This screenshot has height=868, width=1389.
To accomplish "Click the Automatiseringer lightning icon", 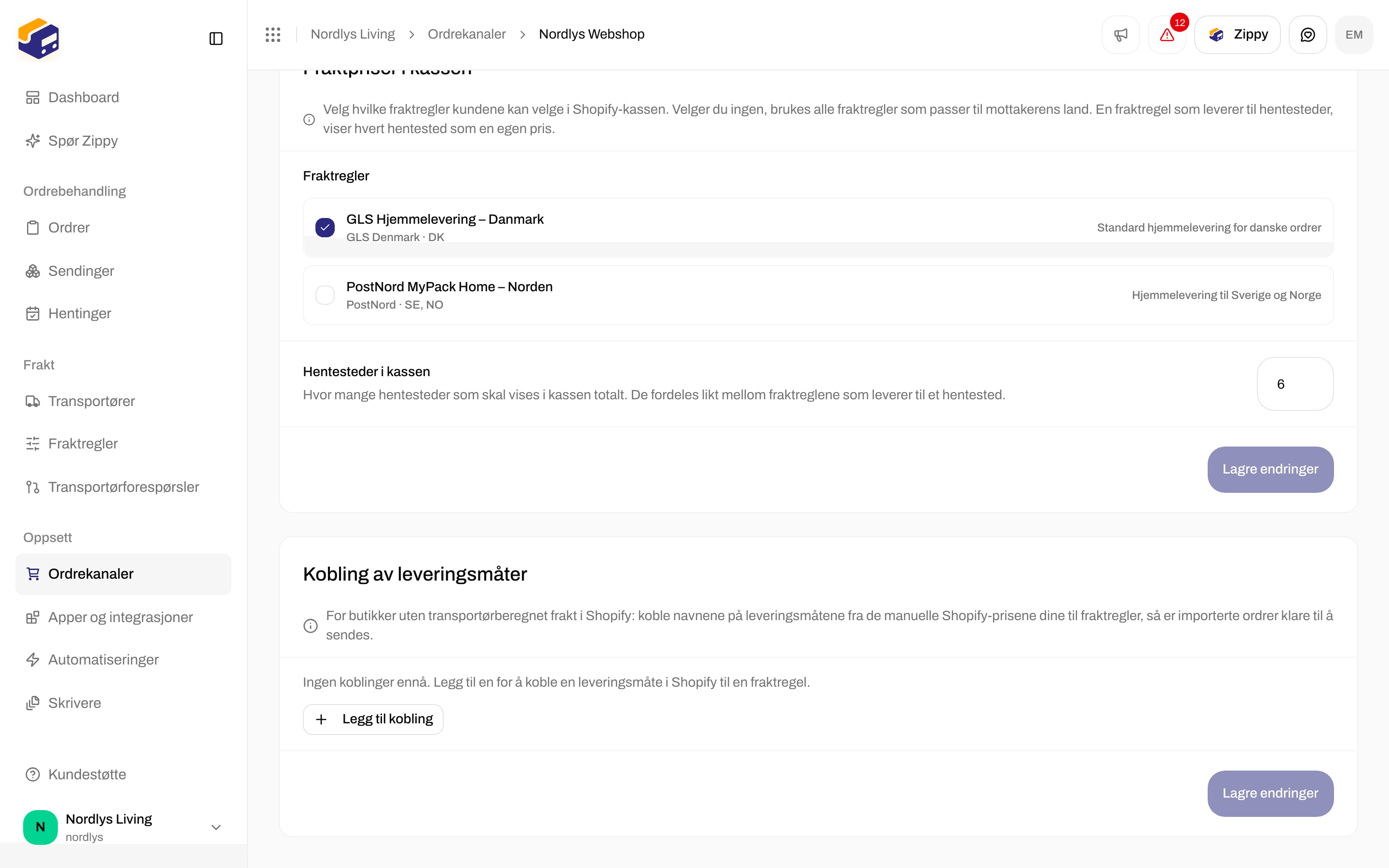I will tap(33, 660).
